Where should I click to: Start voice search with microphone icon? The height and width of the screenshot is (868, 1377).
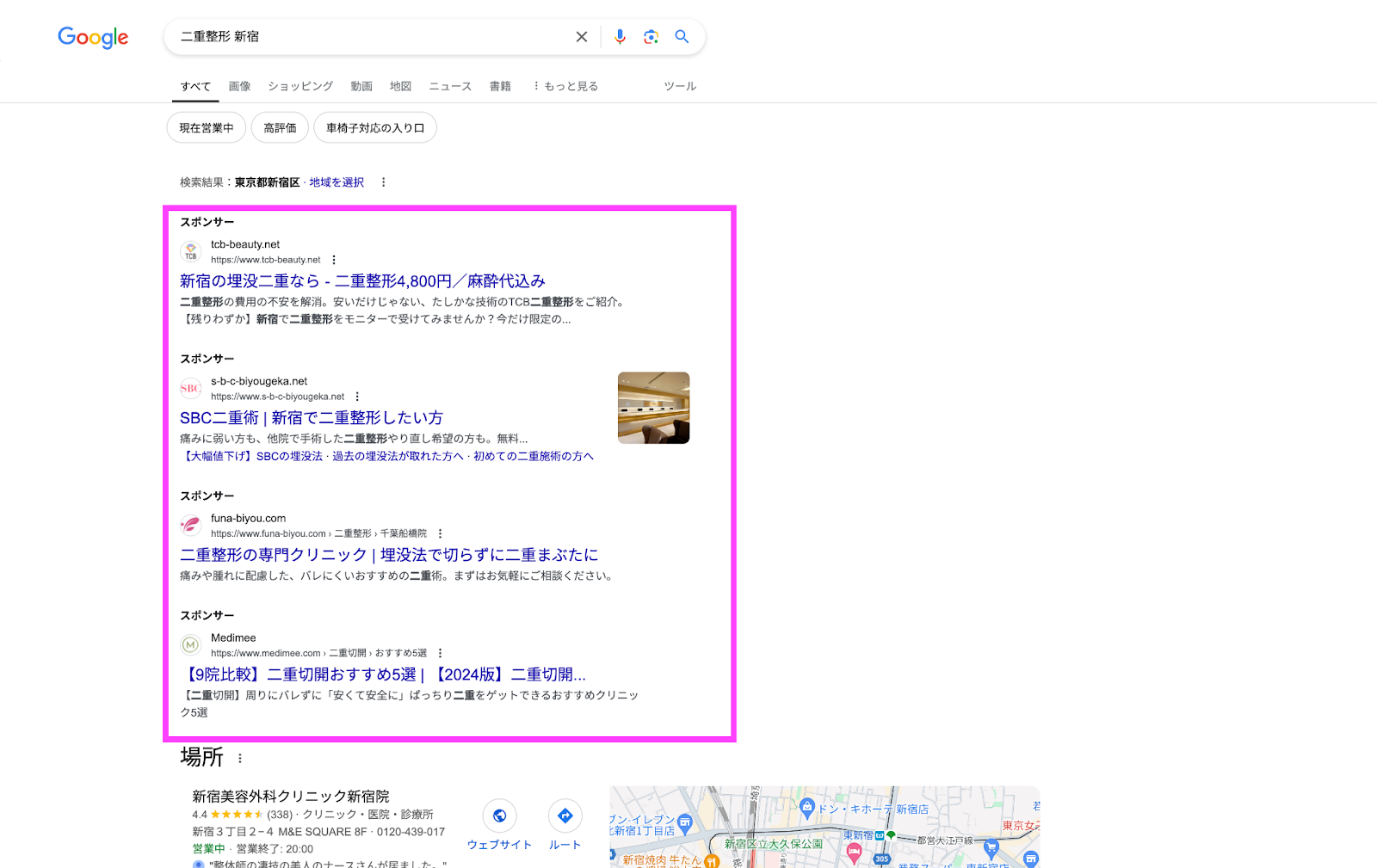tap(620, 37)
